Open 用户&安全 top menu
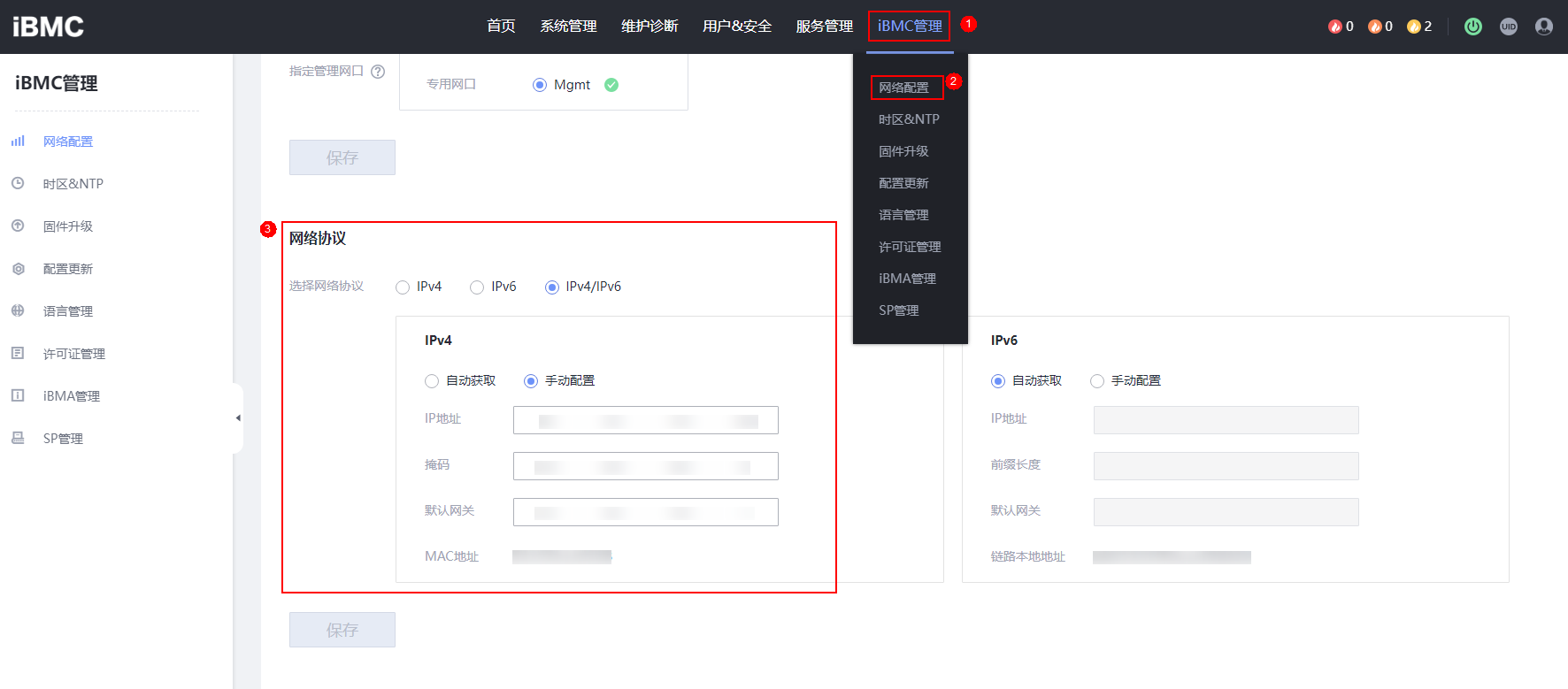Viewport: 1568px width, 689px height. click(737, 27)
